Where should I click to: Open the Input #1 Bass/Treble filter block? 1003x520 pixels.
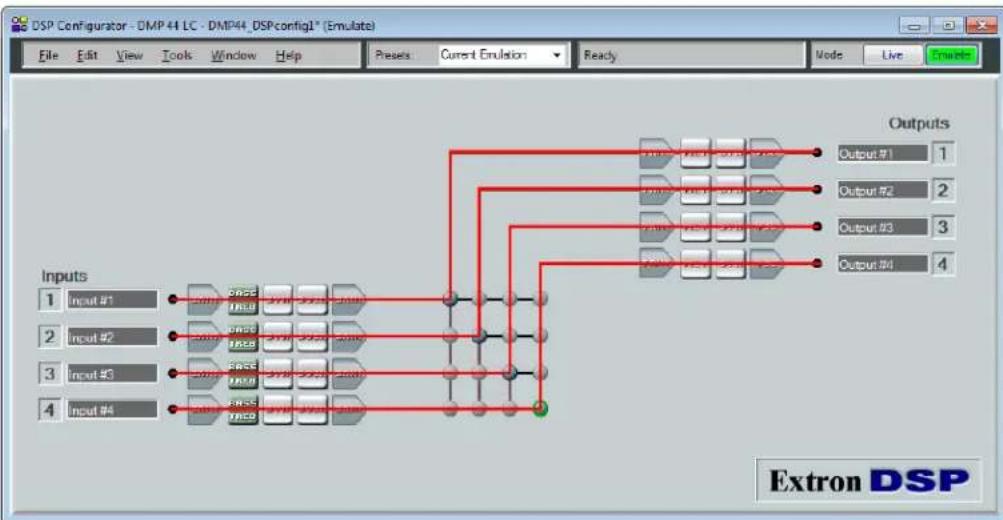(243, 299)
